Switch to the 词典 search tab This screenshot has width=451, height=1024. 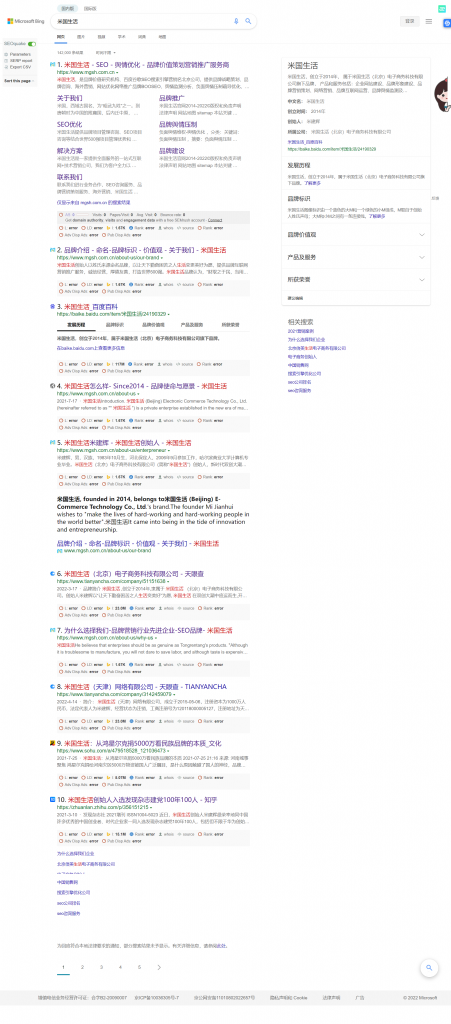[142, 37]
